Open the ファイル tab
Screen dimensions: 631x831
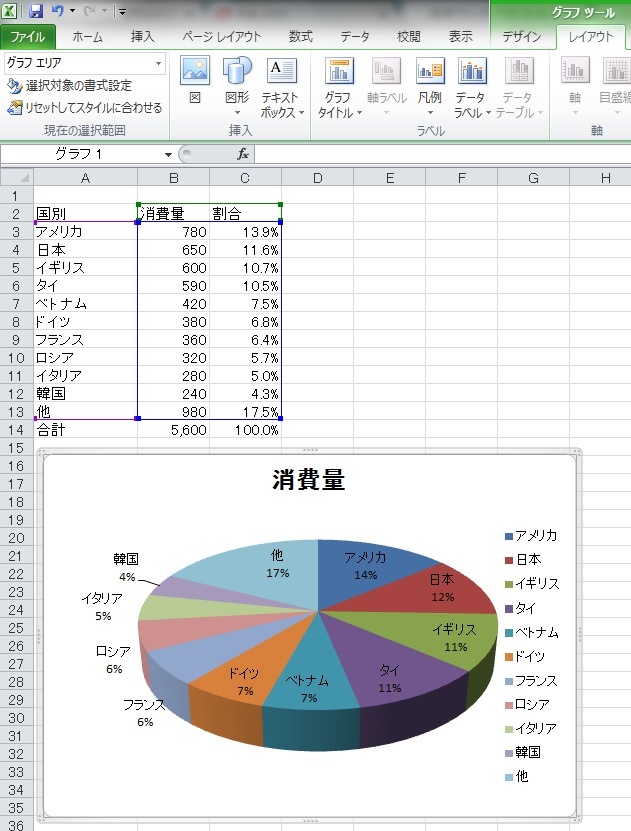(x=28, y=37)
